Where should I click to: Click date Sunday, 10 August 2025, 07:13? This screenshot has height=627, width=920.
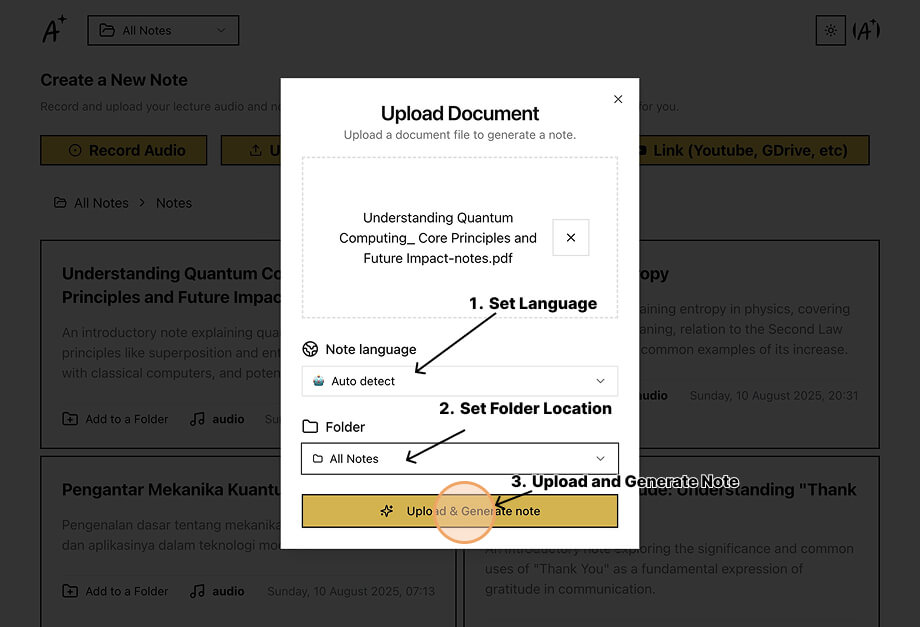(351, 591)
